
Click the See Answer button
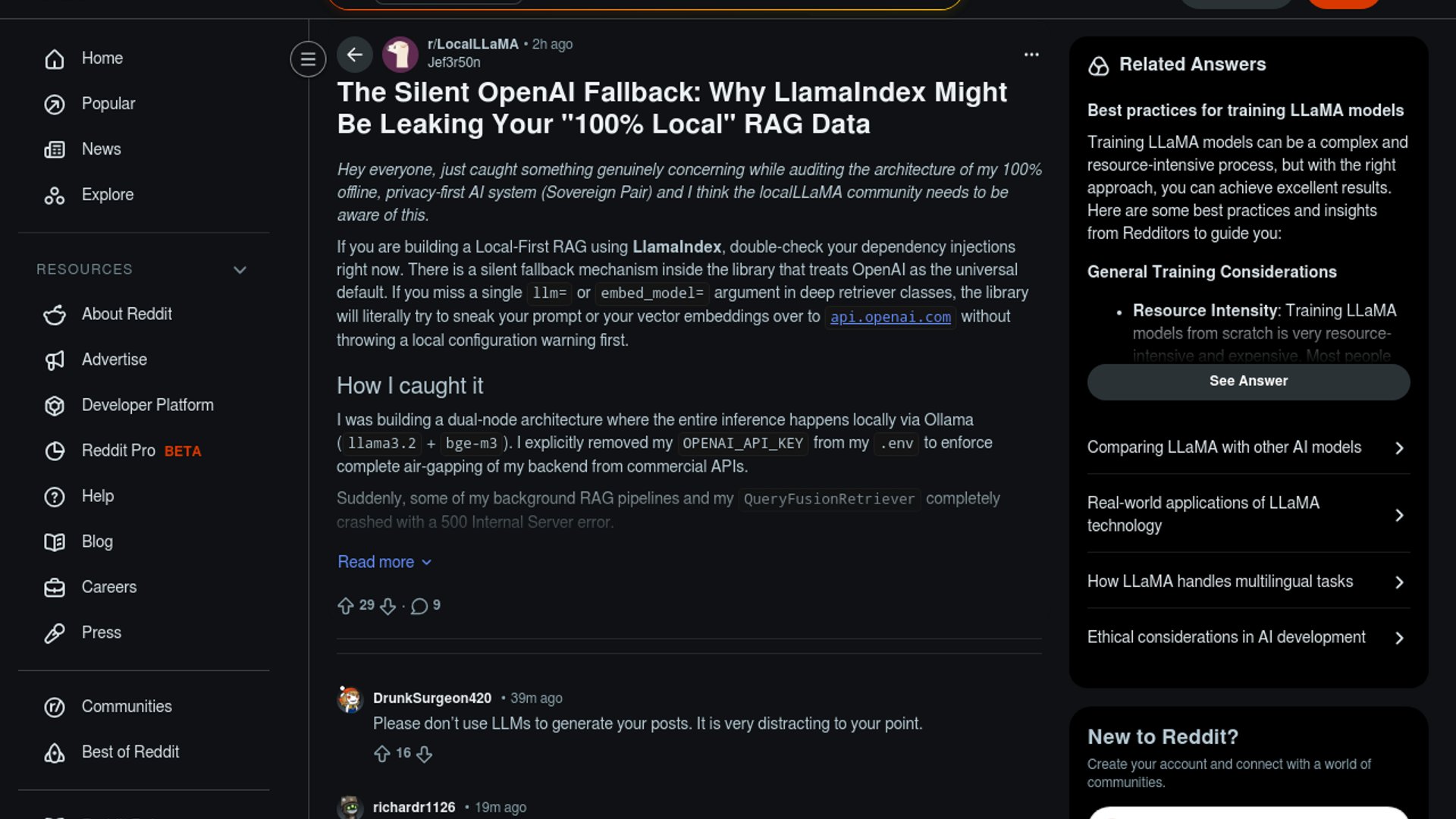[x=1248, y=381]
